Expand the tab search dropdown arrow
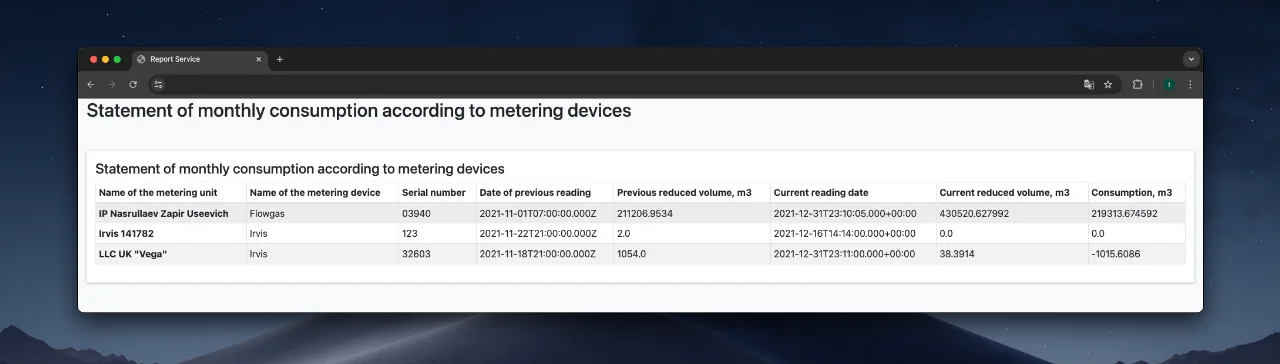The height and width of the screenshot is (364, 1280). tap(1190, 59)
